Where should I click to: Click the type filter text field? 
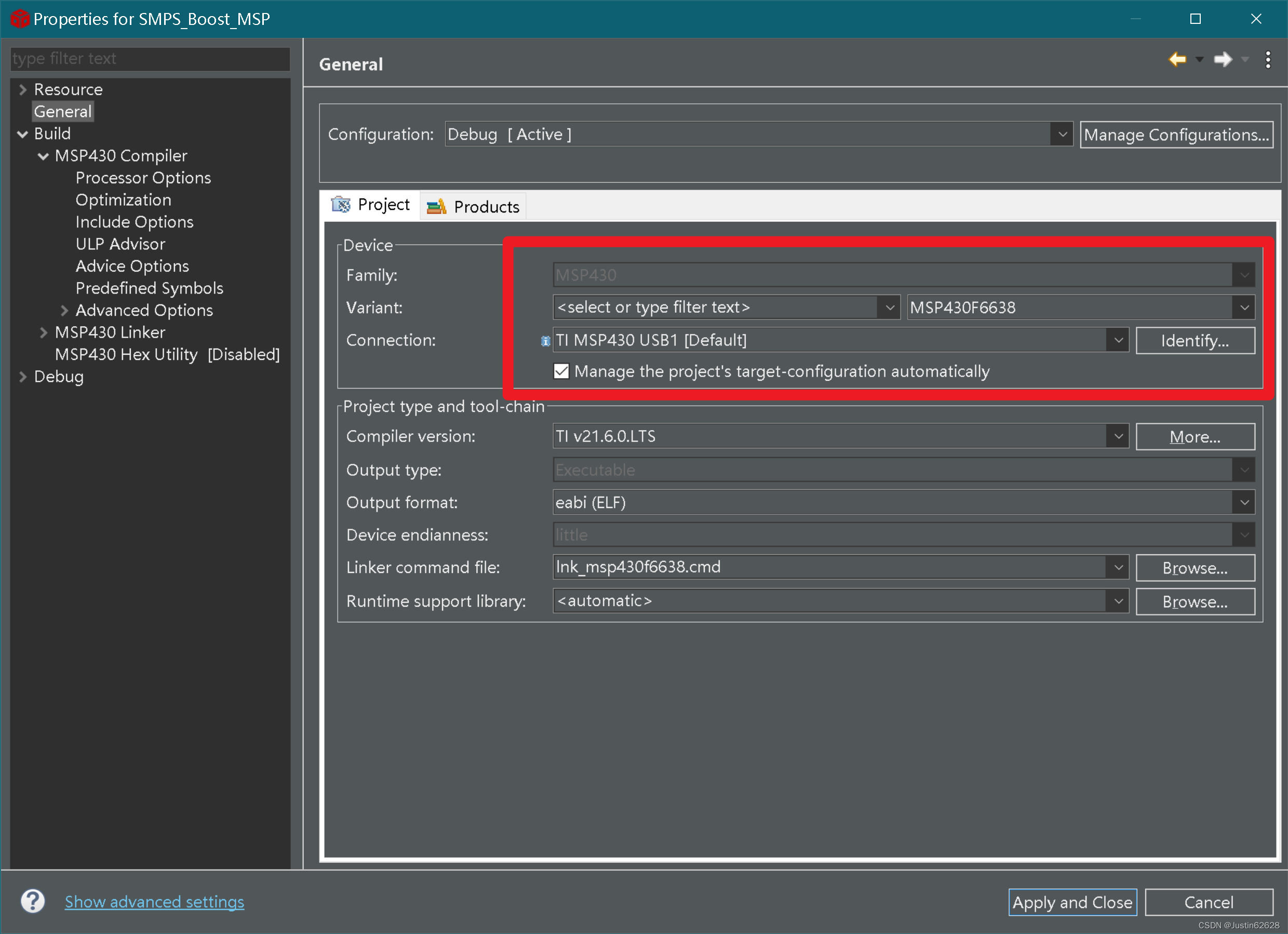click(150, 59)
